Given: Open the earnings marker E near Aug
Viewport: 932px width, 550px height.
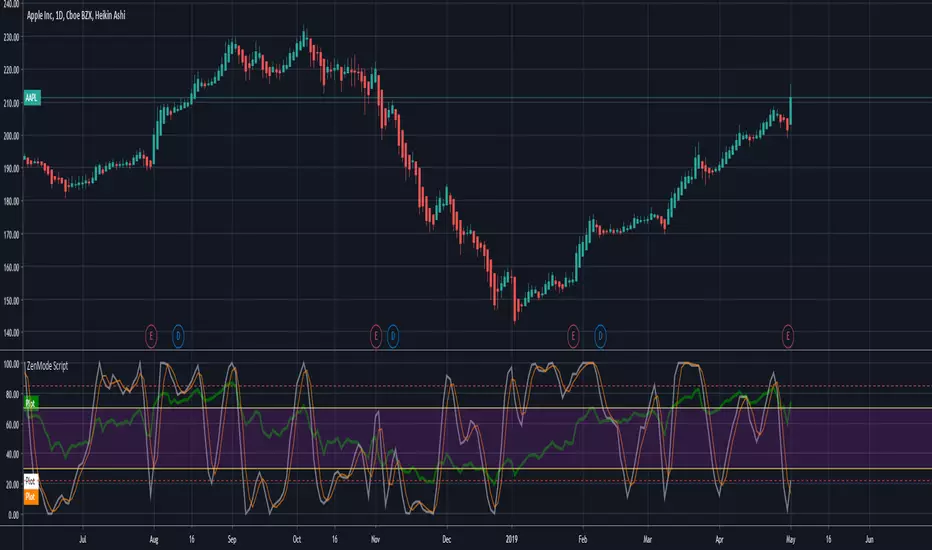Looking at the screenshot, I should pos(151,336).
